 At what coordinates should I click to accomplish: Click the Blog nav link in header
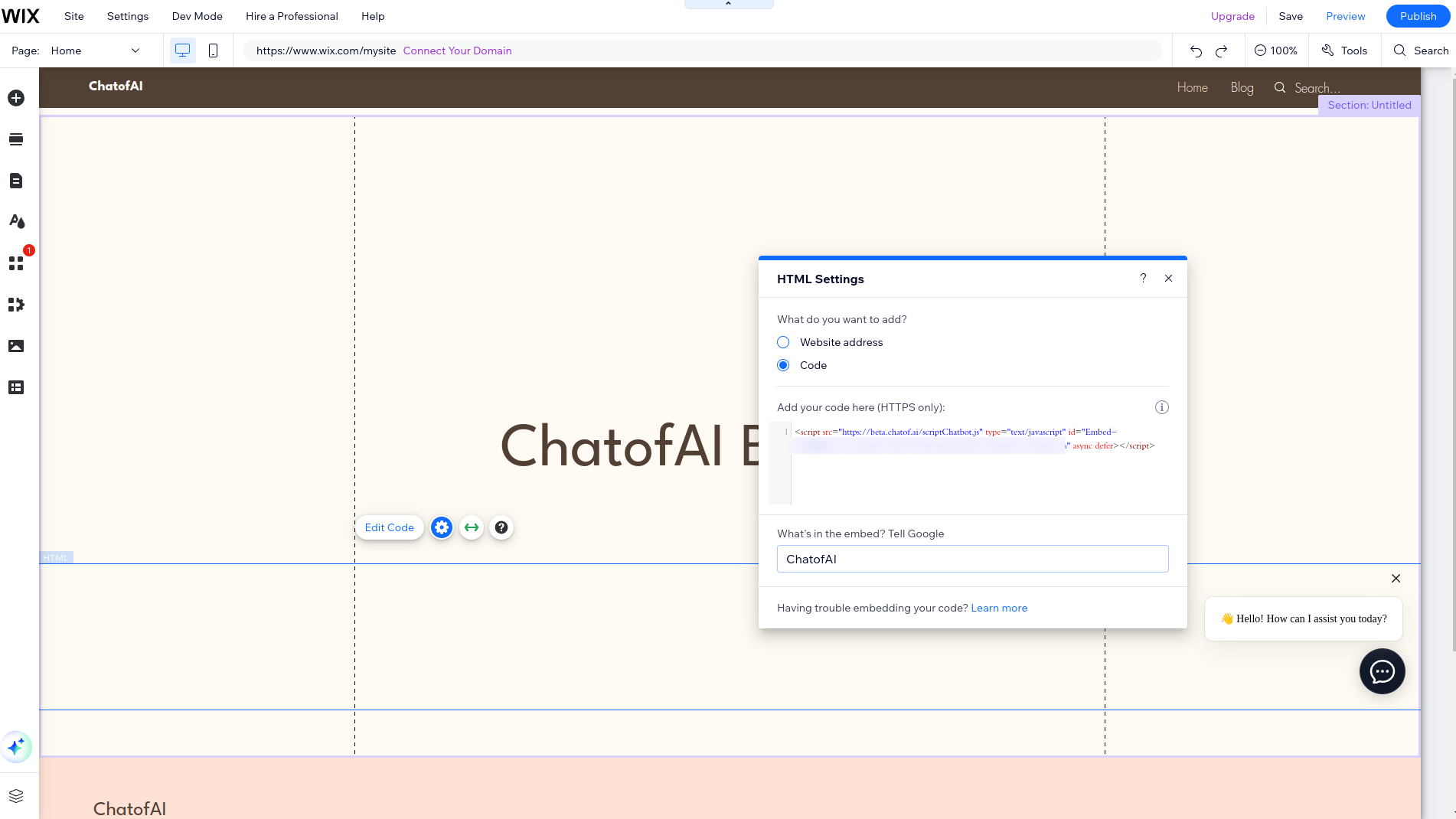pyautogui.click(x=1242, y=87)
